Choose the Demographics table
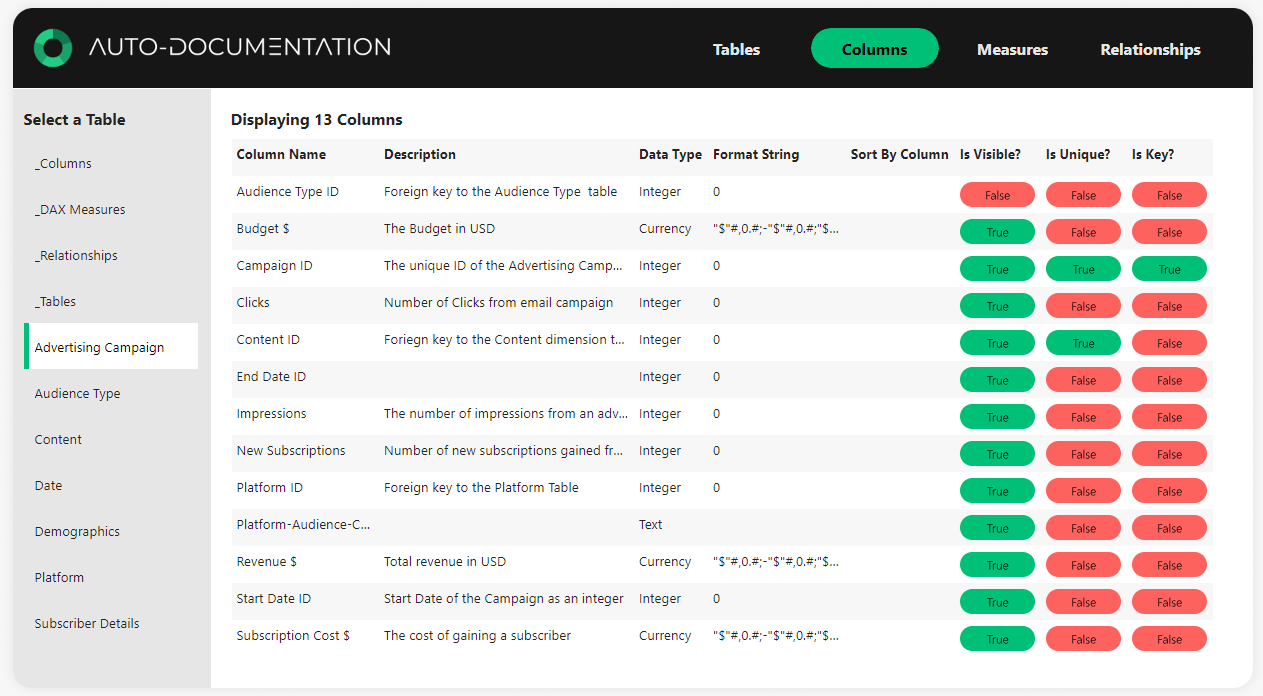The width and height of the screenshot is (1263, 696). 77,531
